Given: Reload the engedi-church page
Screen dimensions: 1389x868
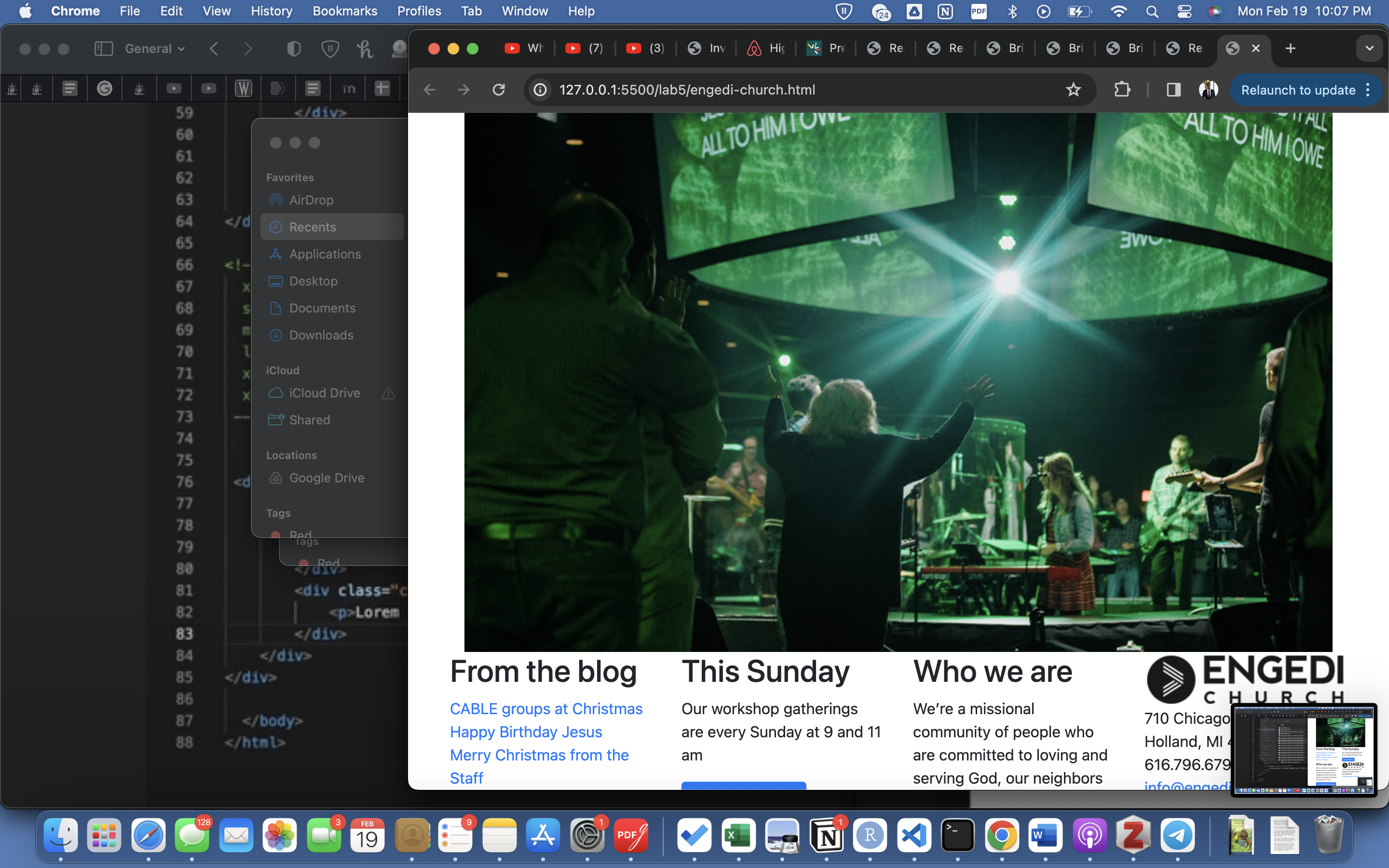Looking at the screenshot, I should tap(499, 90).
